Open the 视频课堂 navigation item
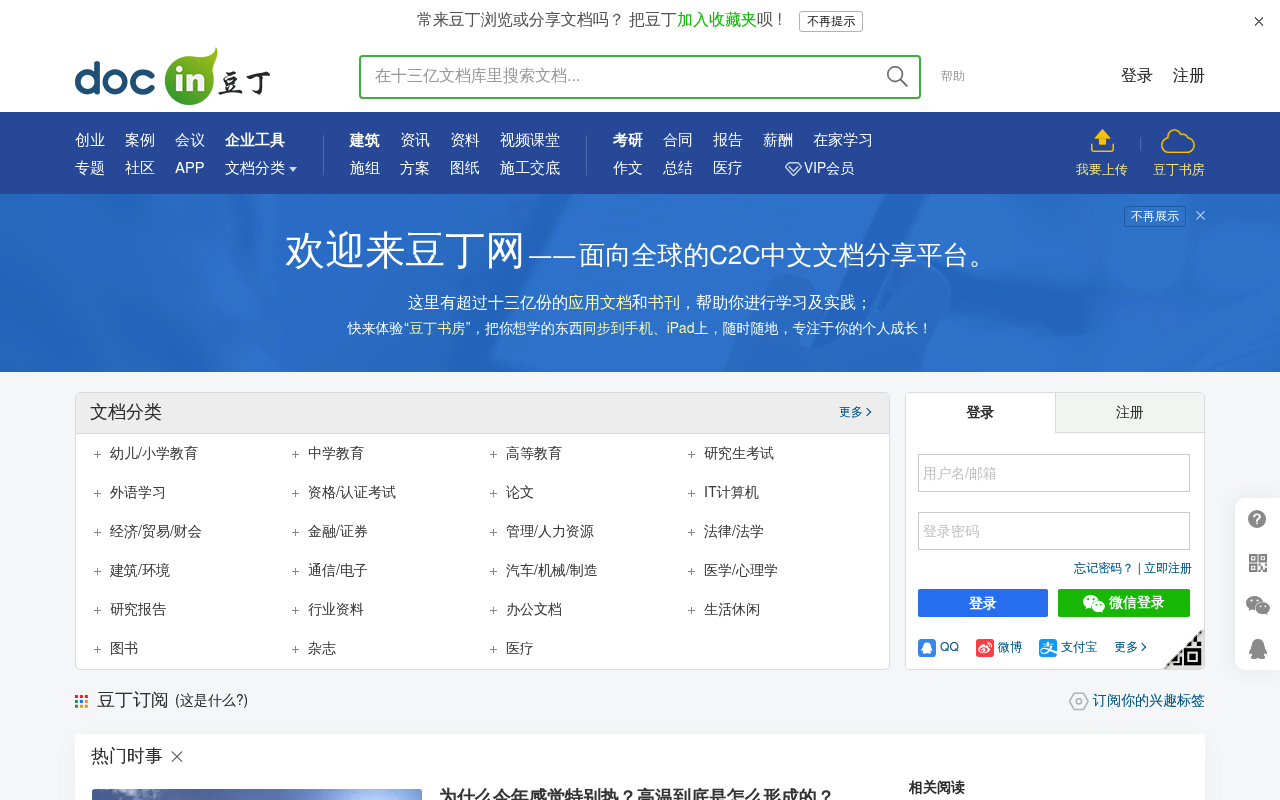The height and width of the screenshot is (800, 1280). tap(530, 141)
